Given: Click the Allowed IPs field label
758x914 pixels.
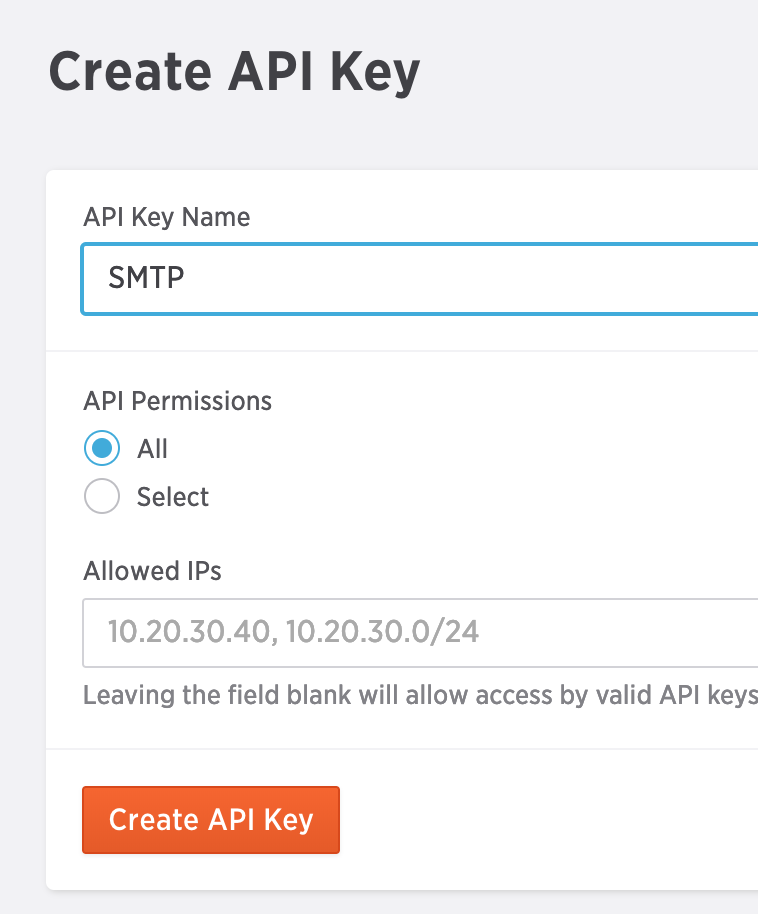Looking at the screenshot, I should point(152,571).
